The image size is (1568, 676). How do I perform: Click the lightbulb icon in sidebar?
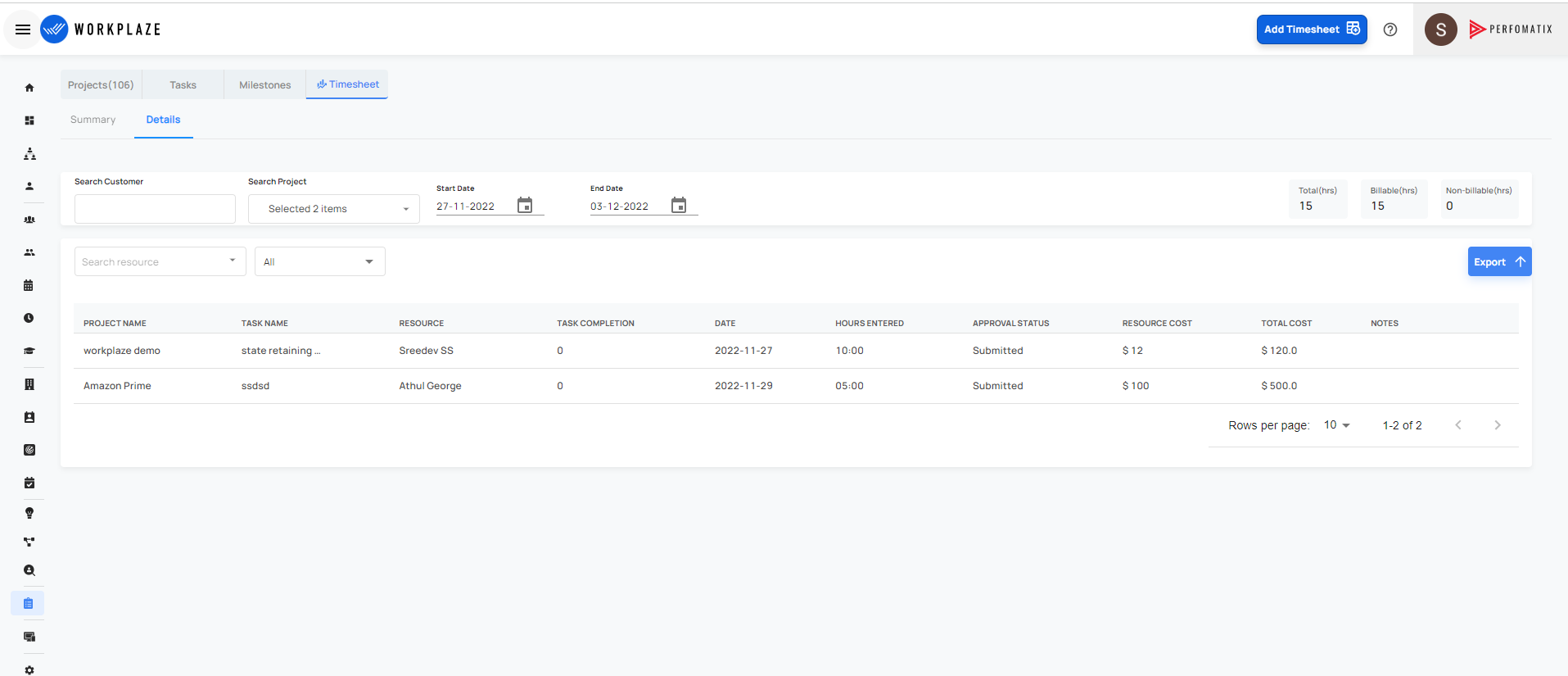(x=29, y=513)
